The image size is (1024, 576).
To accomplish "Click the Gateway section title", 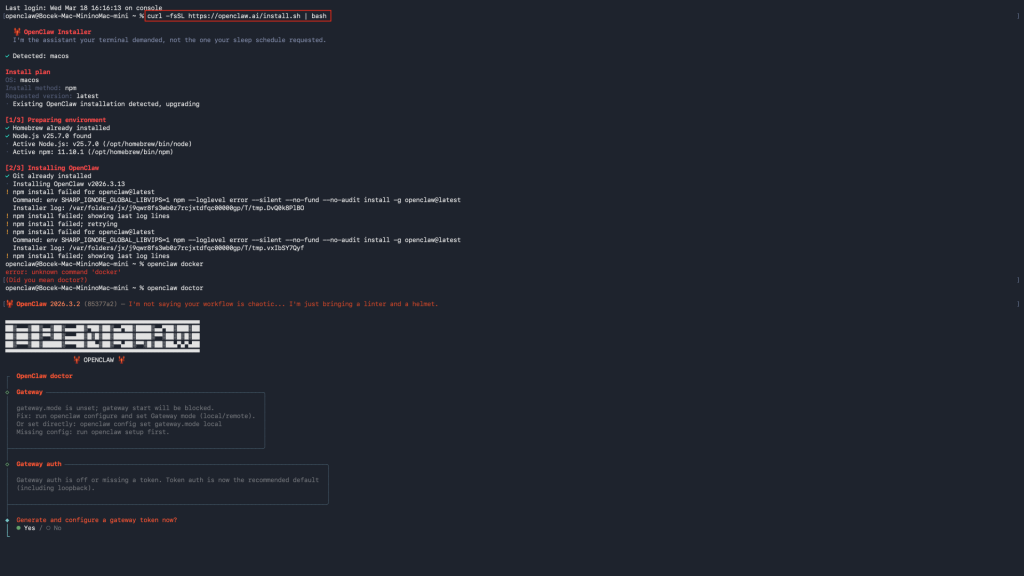I will click(29, 392).
